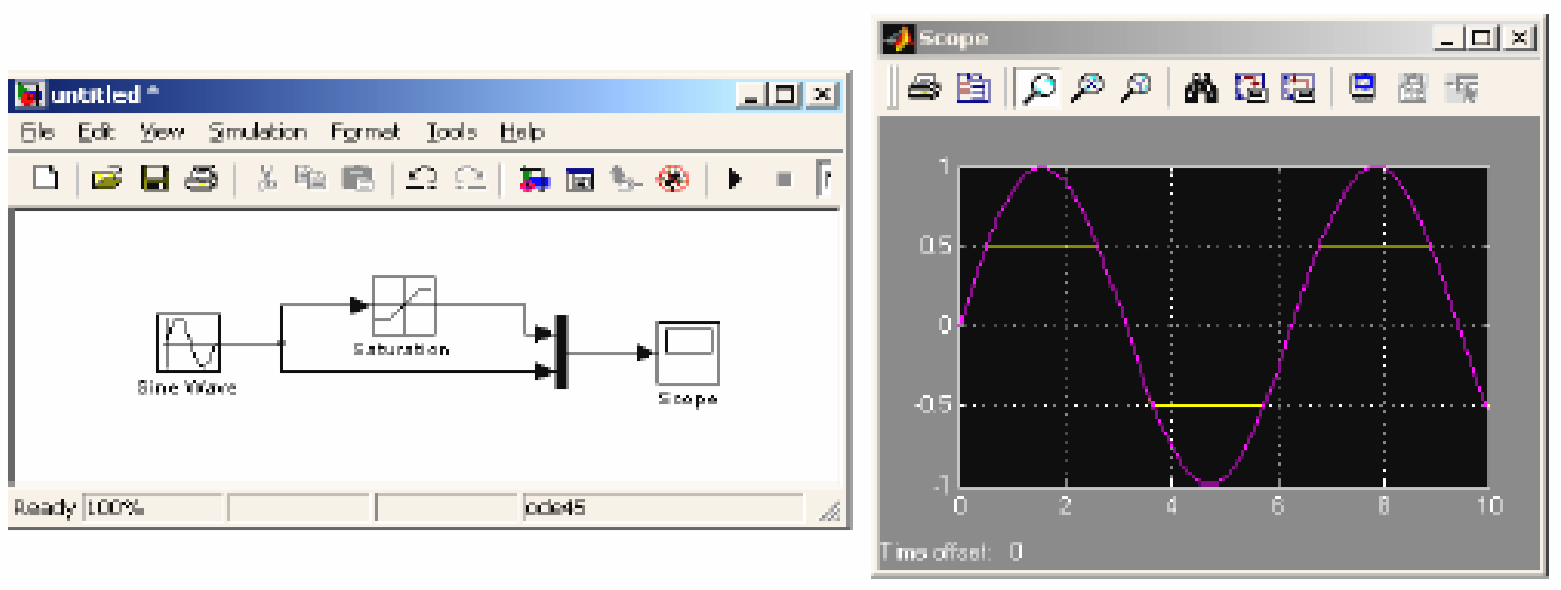Open the Library Browser icon
1561x590 pixels.
(x=533, y=179)
